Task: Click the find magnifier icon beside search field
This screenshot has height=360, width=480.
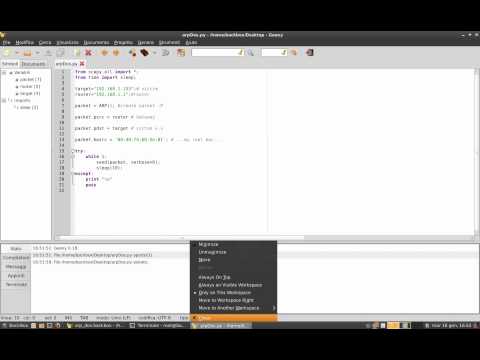Action: point(250,53)
